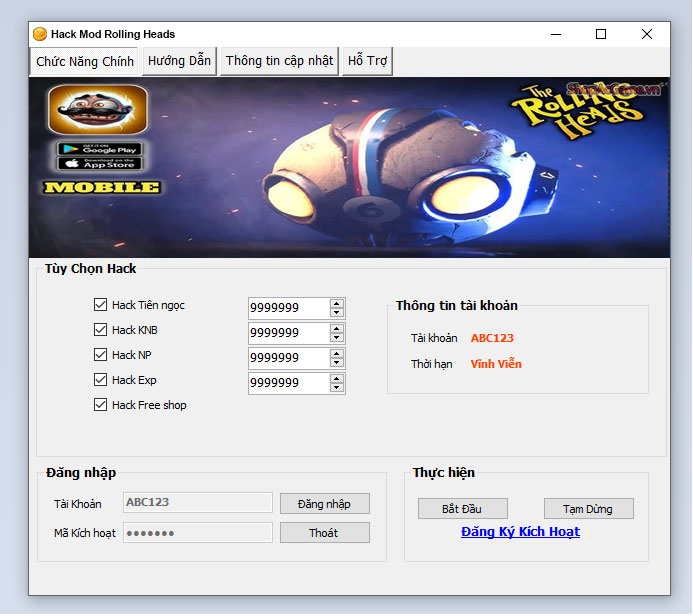Screen dimensions: 693x616
Task: Increase the Hack NP value with up arrow
Action: (337, 354)
